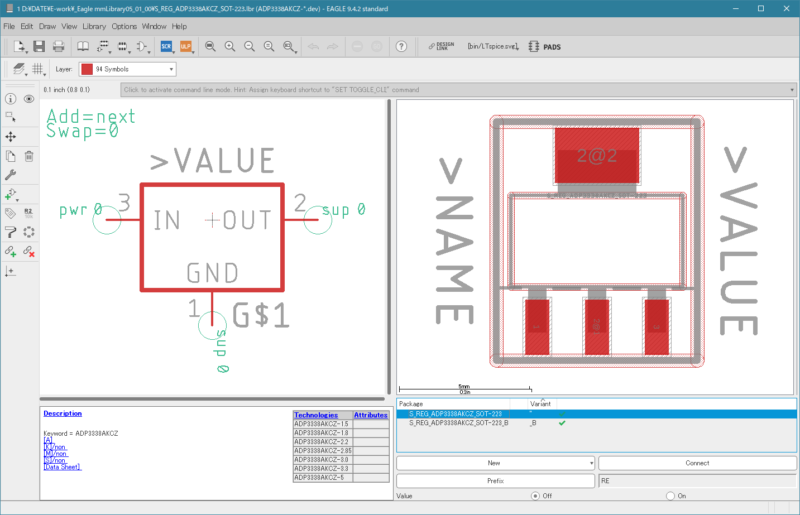Select the Value On radio button

click(x=670, y=496)
